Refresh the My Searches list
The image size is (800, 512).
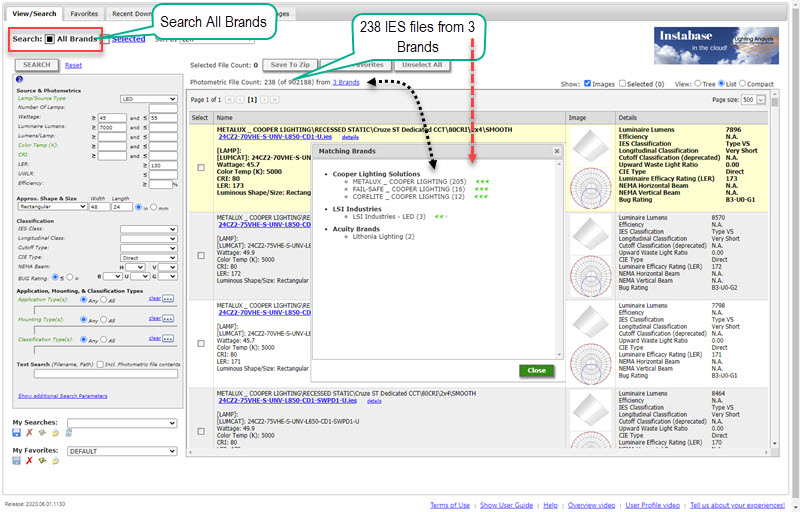coord(68,433)
